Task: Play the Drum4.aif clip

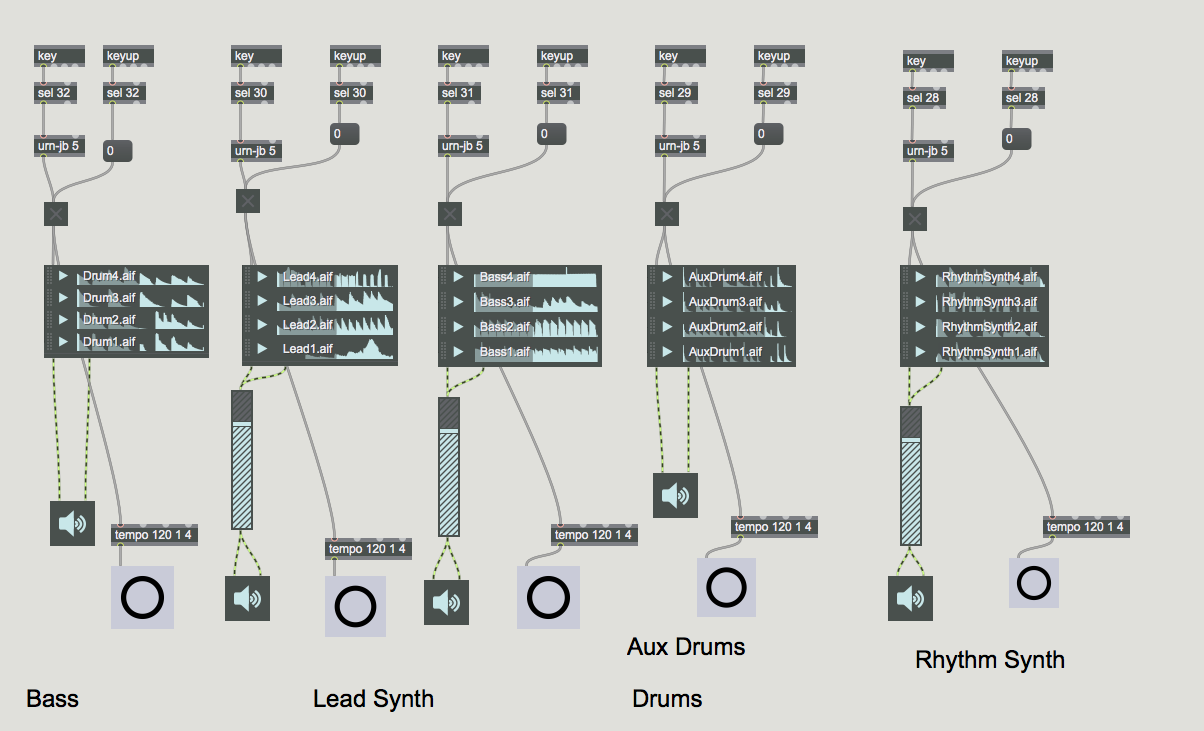Action: pyautogui.click(x=63, y=276)
